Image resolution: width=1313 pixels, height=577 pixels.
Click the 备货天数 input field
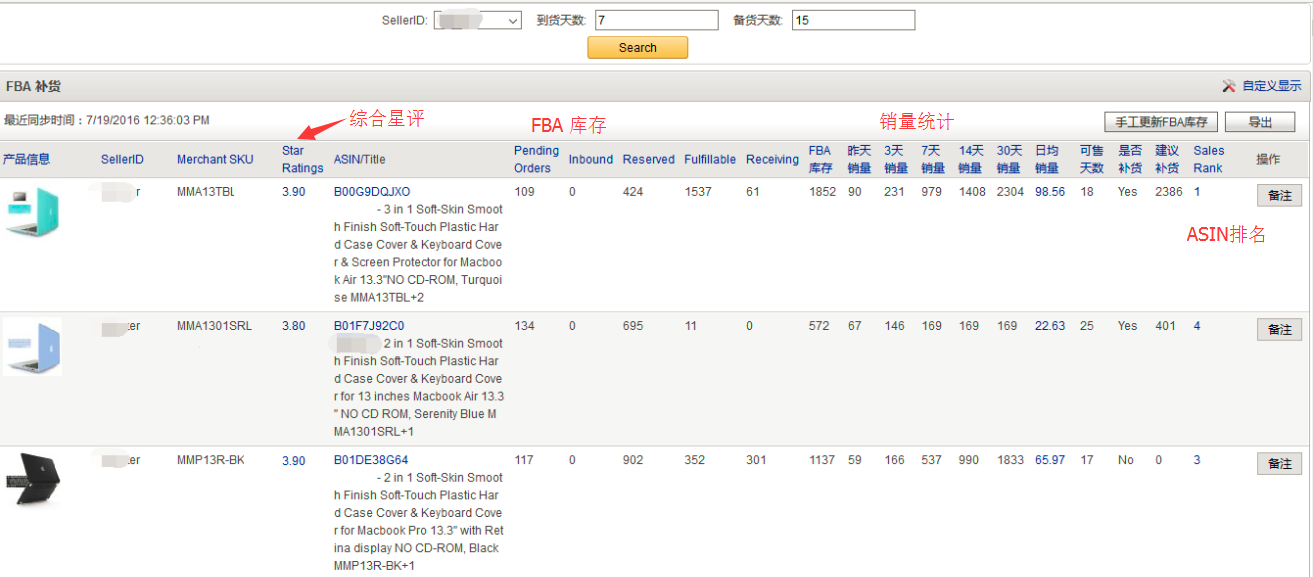coord(852,20)
